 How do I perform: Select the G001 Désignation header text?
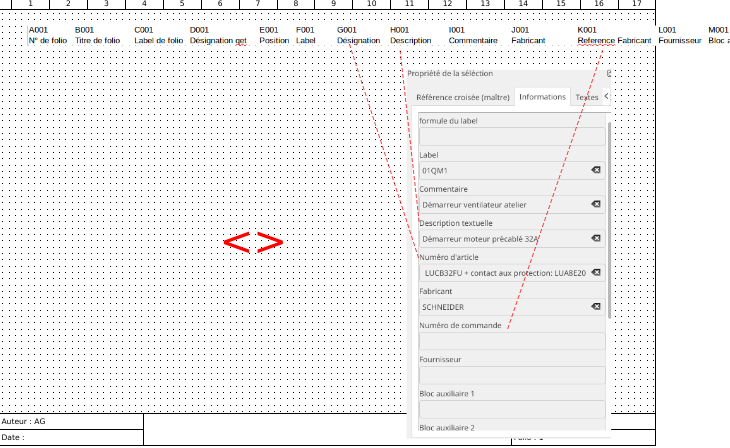click(358, 36)
